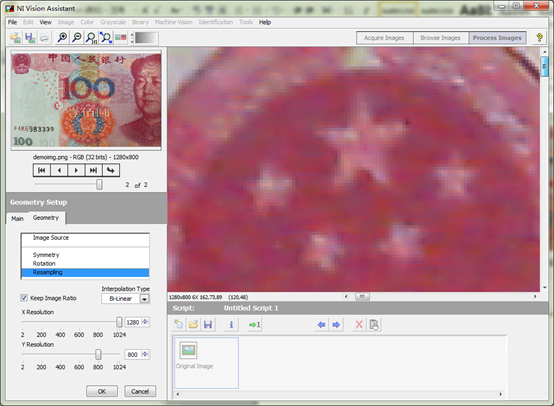Click the Print Image toolbar icon

(44, 37)
